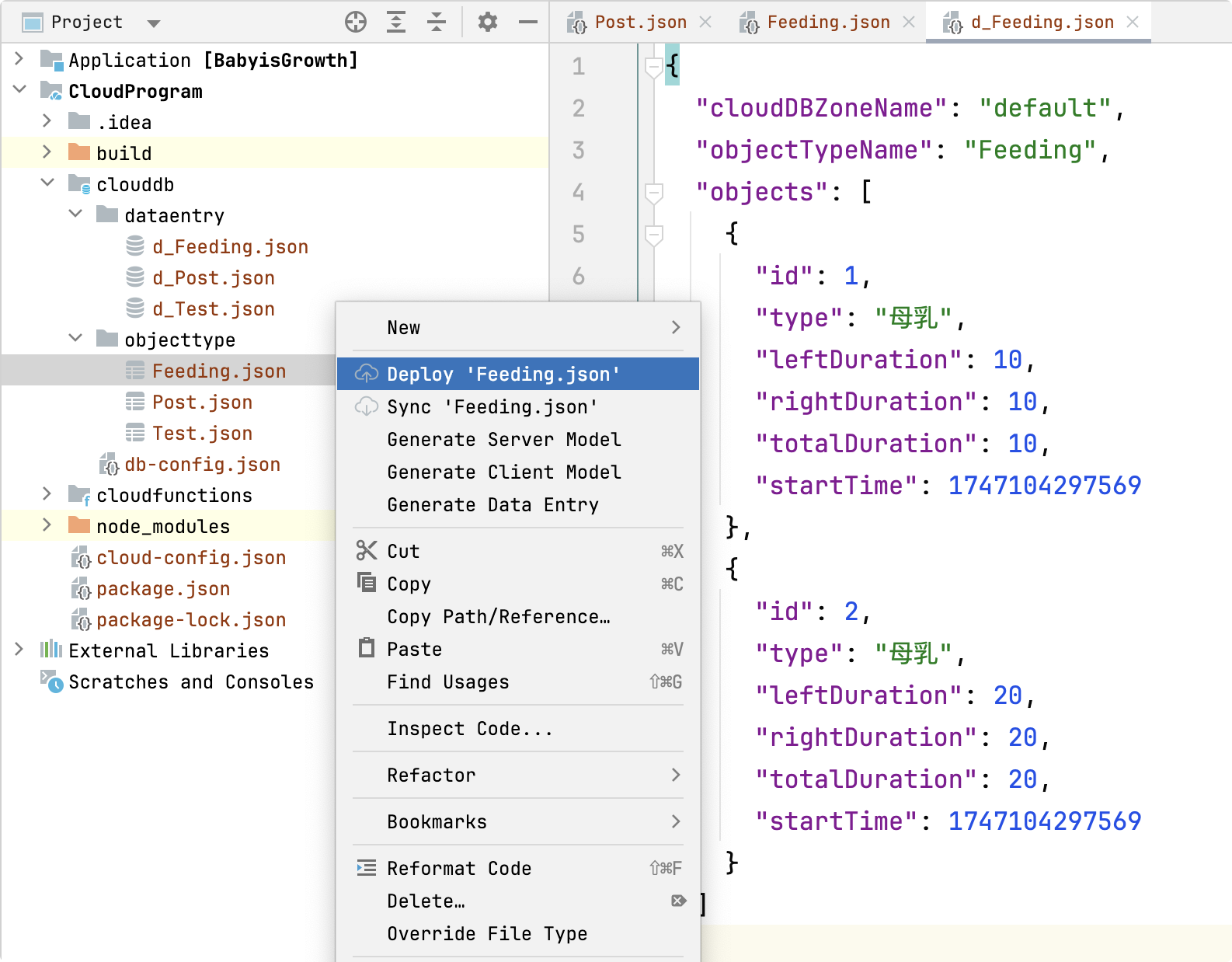
Task: Expand the node_modules folder
Action: click(47, 525)
